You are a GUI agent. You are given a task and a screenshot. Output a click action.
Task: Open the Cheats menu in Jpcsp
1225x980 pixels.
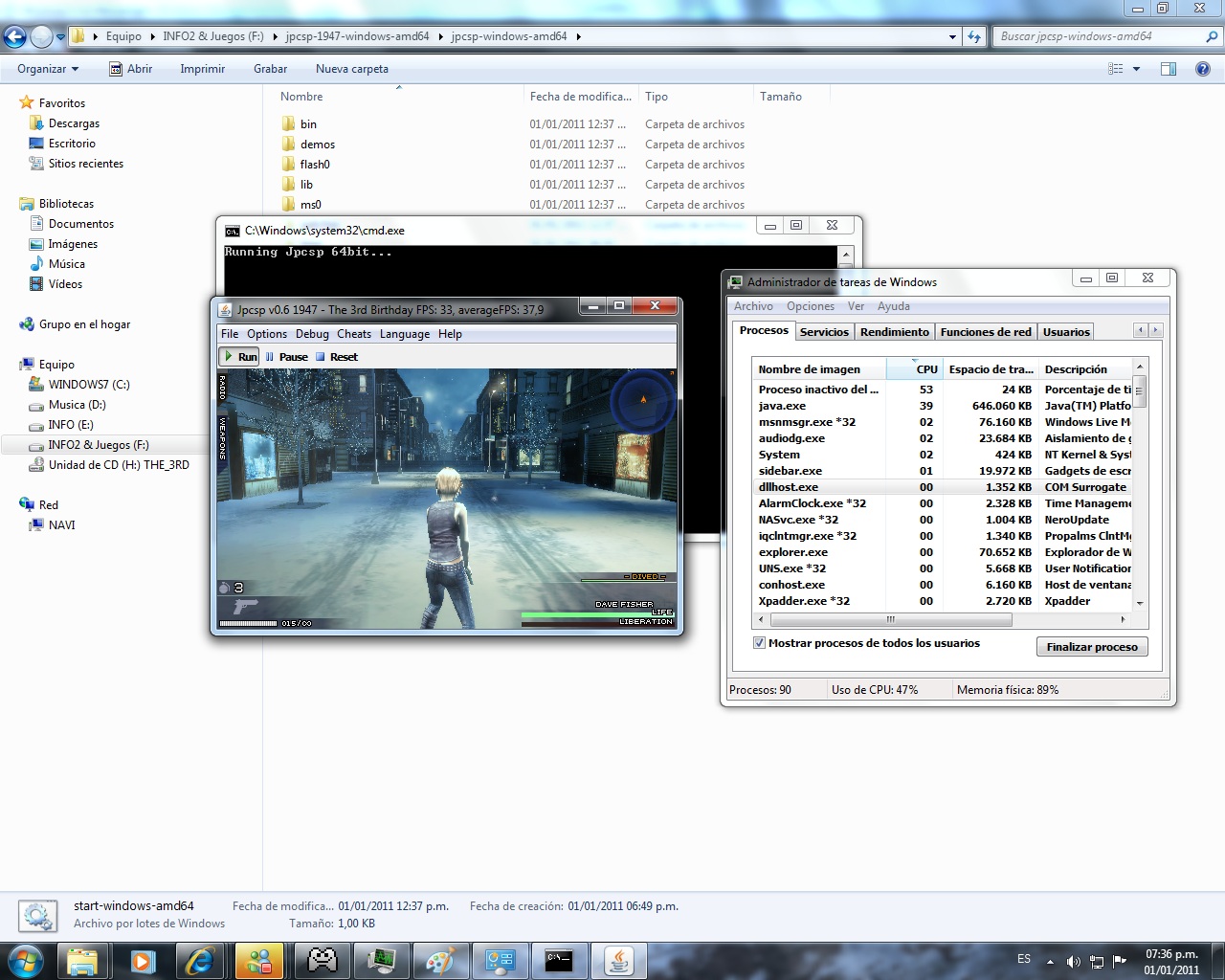click(x=353, y=334)
